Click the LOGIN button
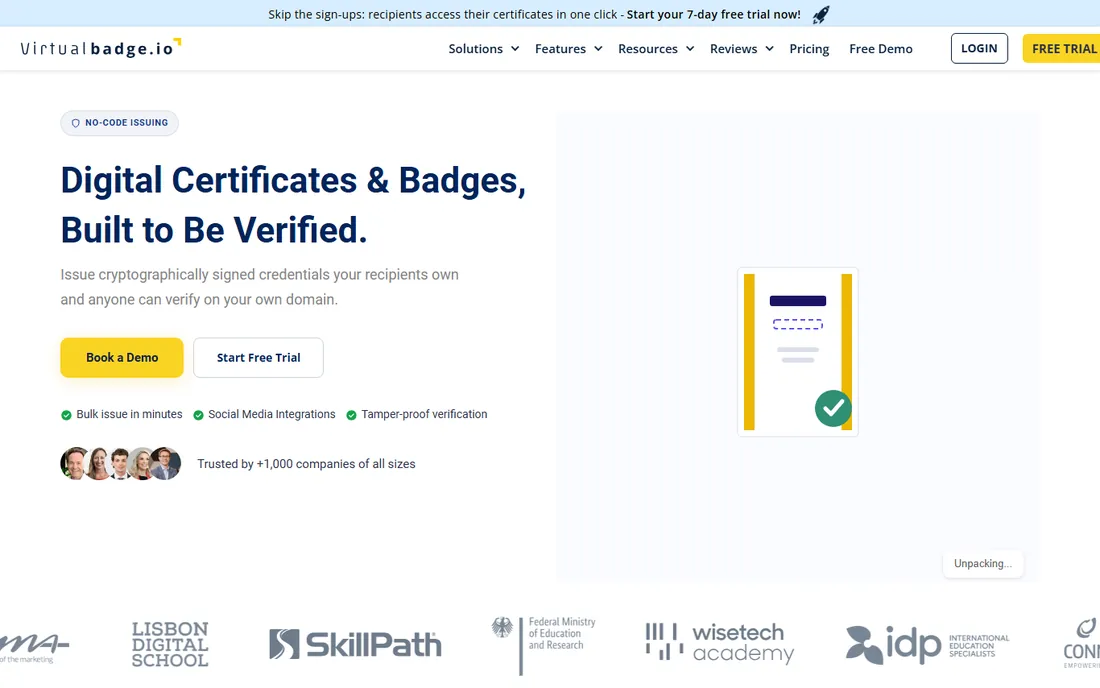 coord(979,48)
